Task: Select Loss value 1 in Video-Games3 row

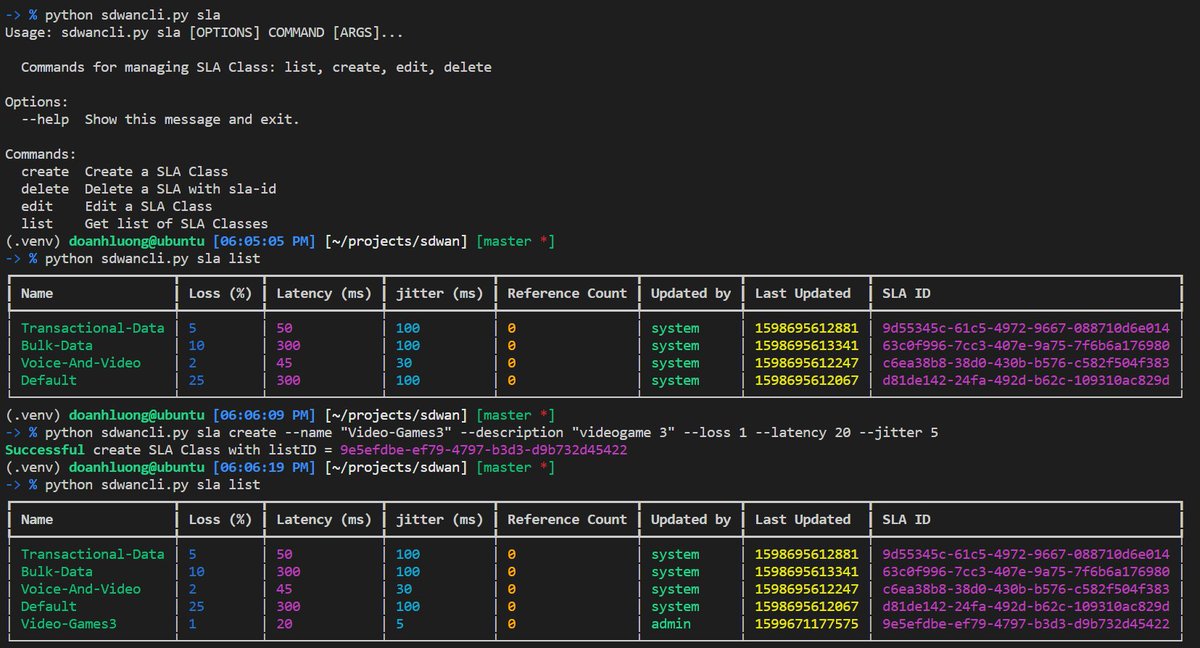Action: click(193, 624)
